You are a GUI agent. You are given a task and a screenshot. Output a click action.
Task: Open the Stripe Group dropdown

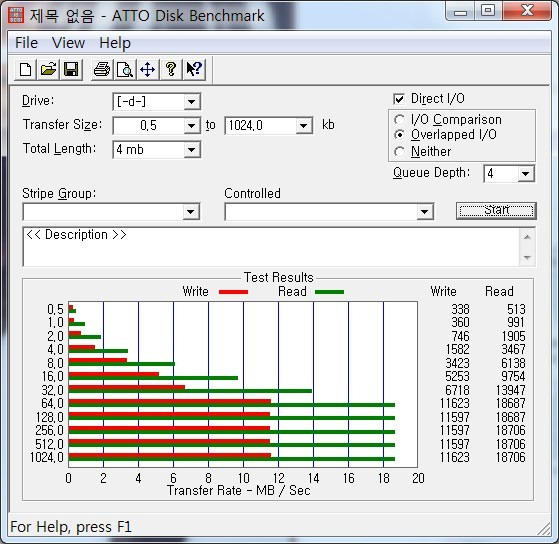click(x=191, y=212)
